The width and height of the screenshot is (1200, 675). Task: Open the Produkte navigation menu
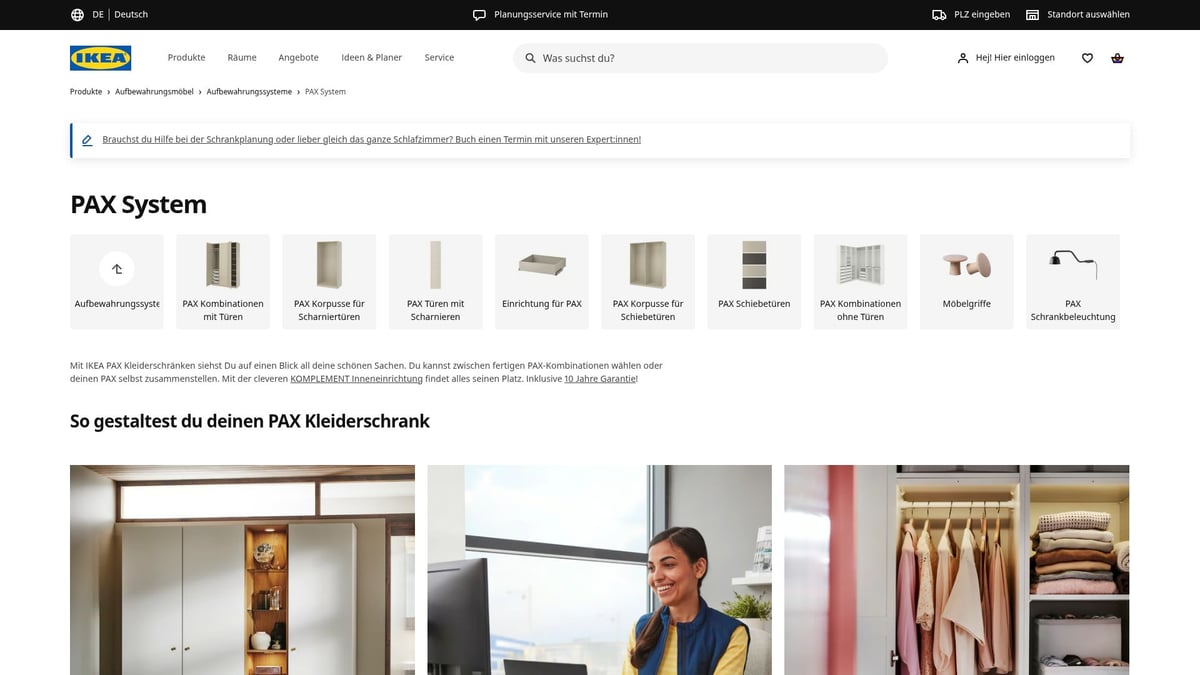pyautogui.click(x=186, y=57)
